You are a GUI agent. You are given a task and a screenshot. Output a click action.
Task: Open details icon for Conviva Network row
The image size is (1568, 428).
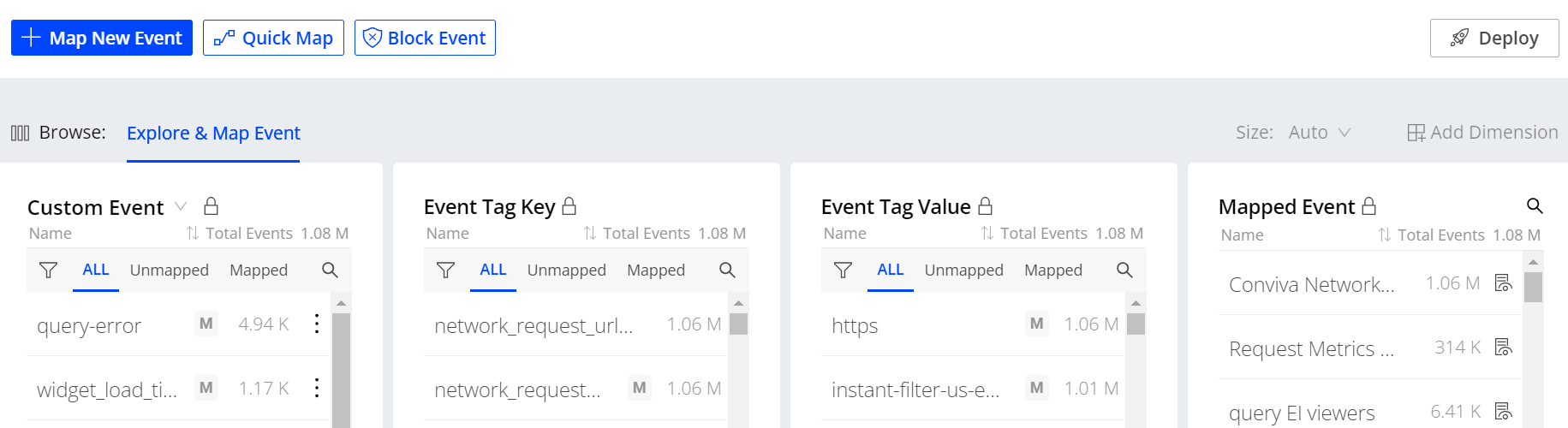1503,283
